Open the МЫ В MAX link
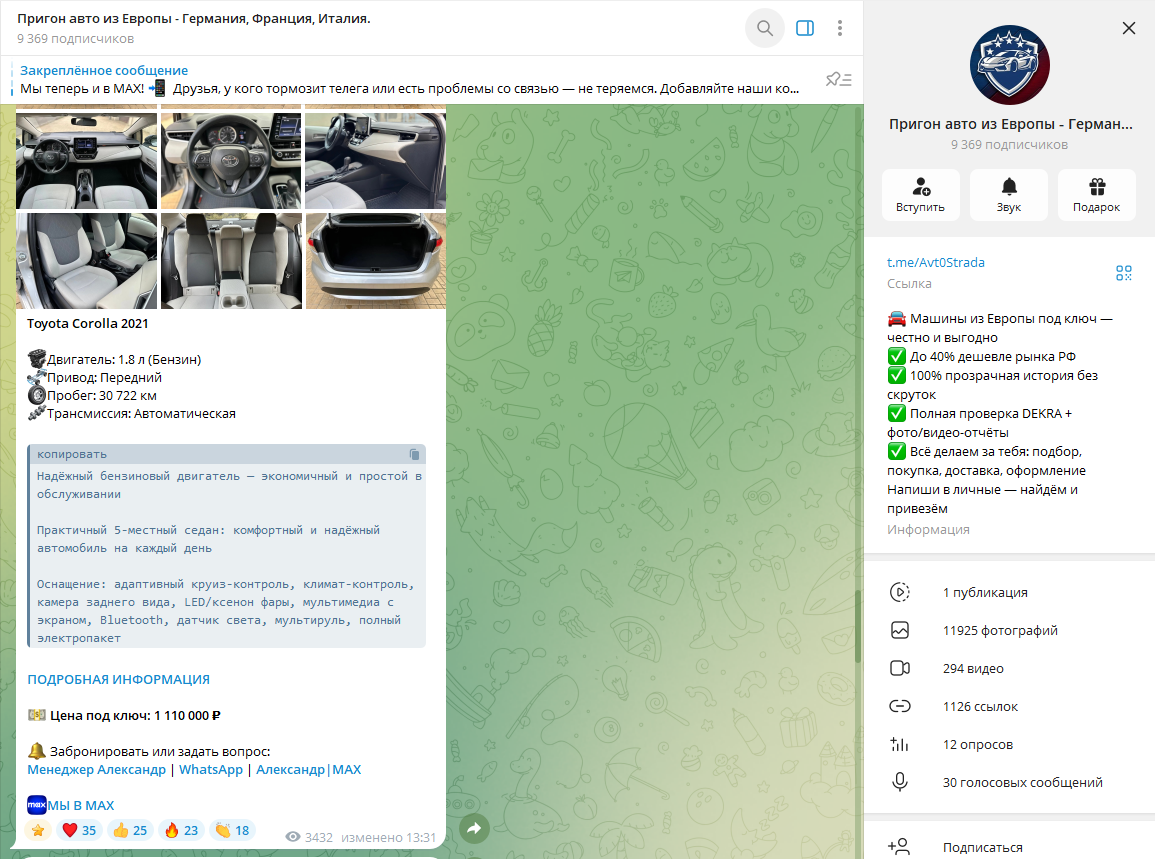This screenshot has height=859, width=1155. (x=81, y=806)
